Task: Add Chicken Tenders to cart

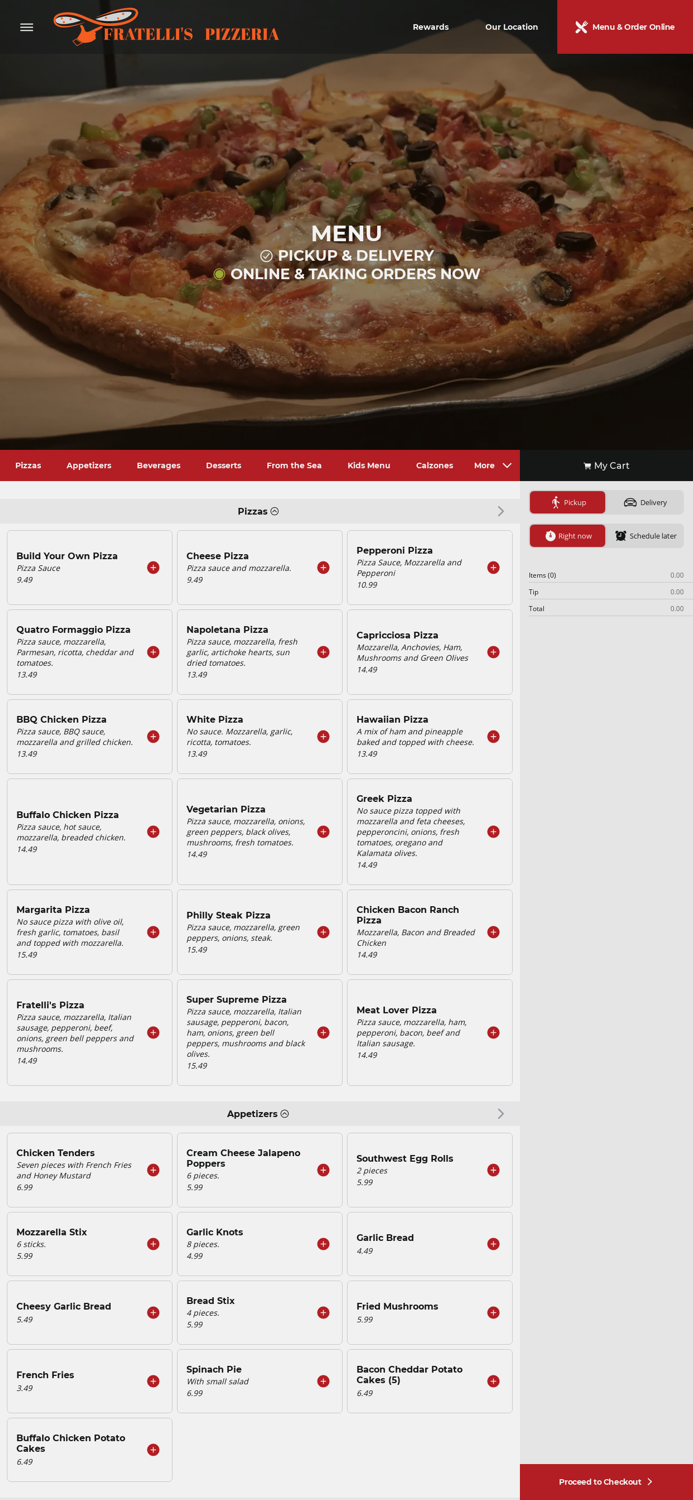Action: (153, 1170)
